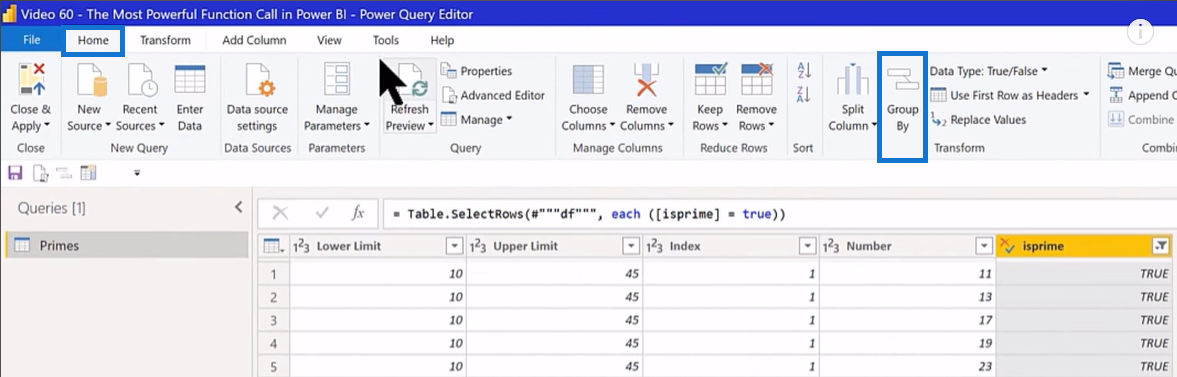This screenshot has height=377, width=1177.
Task: Open the File menu
Action: tap(32, 40)
